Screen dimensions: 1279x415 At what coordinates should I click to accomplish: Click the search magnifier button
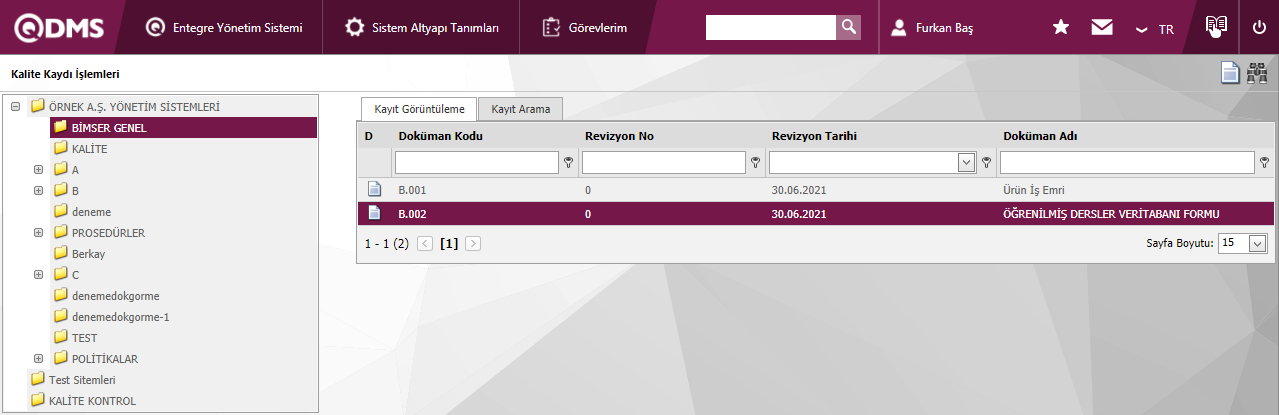[x=848, y=27]
